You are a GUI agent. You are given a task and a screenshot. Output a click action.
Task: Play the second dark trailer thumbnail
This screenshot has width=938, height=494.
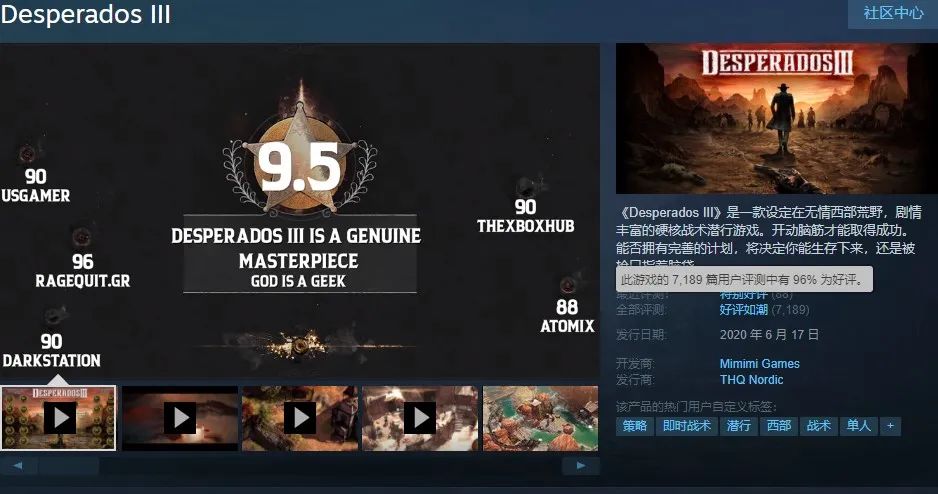click(x=180, y=417)
